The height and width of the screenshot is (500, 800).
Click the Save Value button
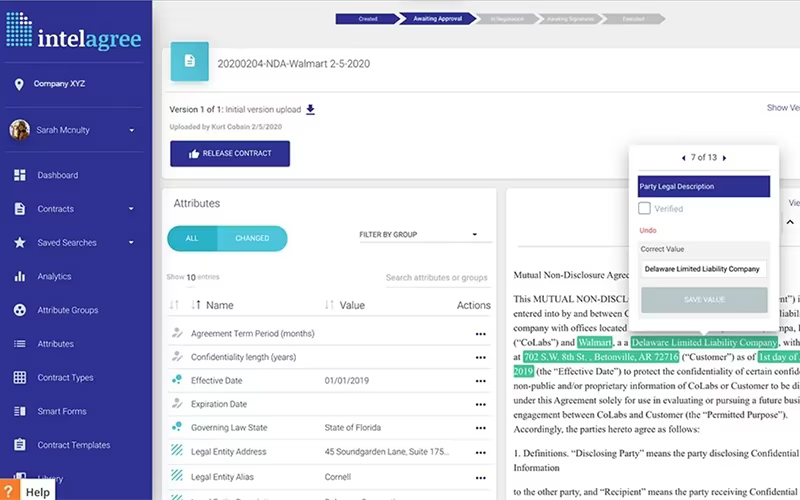pos(704,299)
